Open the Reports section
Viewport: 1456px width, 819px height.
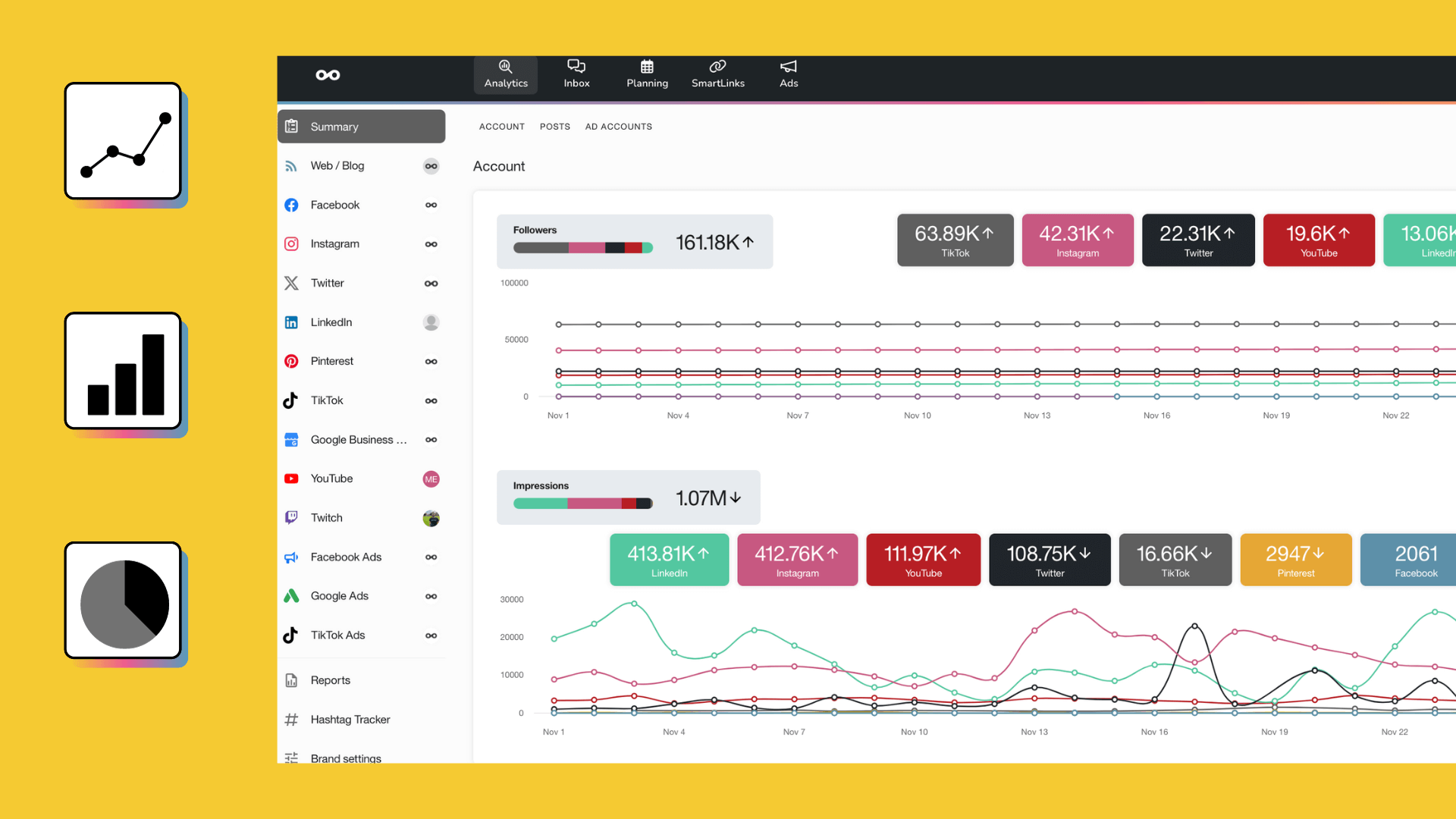coord(330,680)
